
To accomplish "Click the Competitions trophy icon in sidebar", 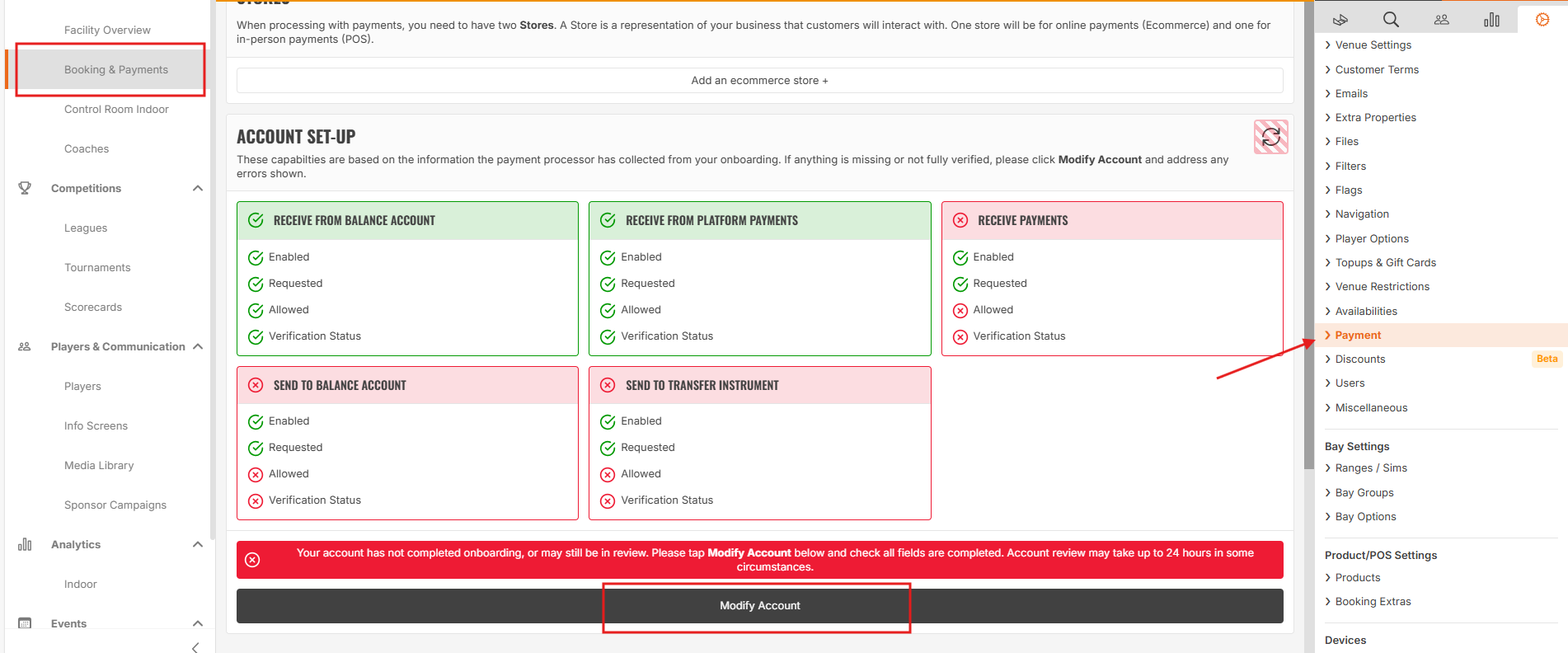I will pos(25,188).
